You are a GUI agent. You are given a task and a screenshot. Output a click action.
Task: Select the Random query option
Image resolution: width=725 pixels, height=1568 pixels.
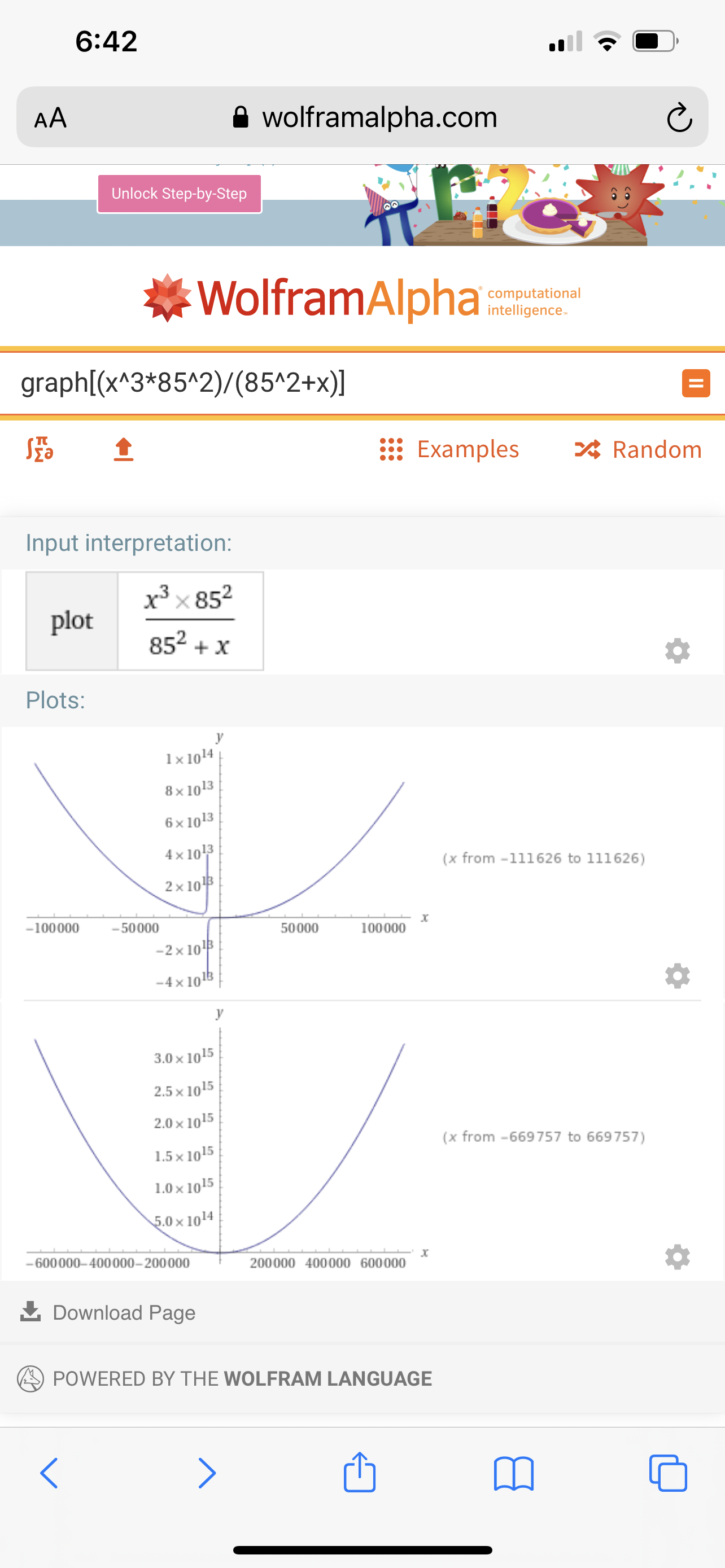click(x=638, y=449)
